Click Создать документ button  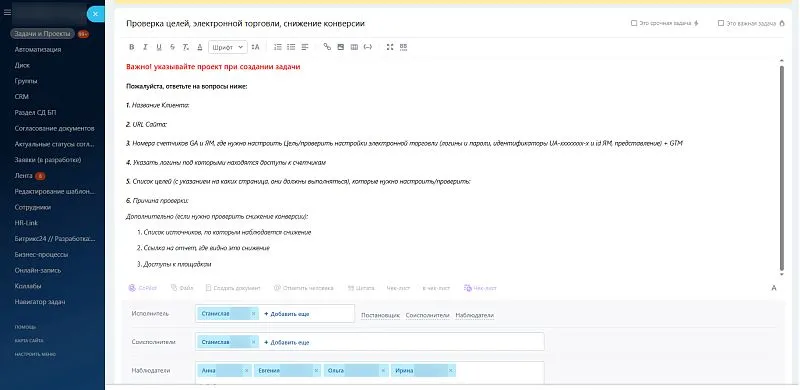pyautogui.click(x=233, y=288)
